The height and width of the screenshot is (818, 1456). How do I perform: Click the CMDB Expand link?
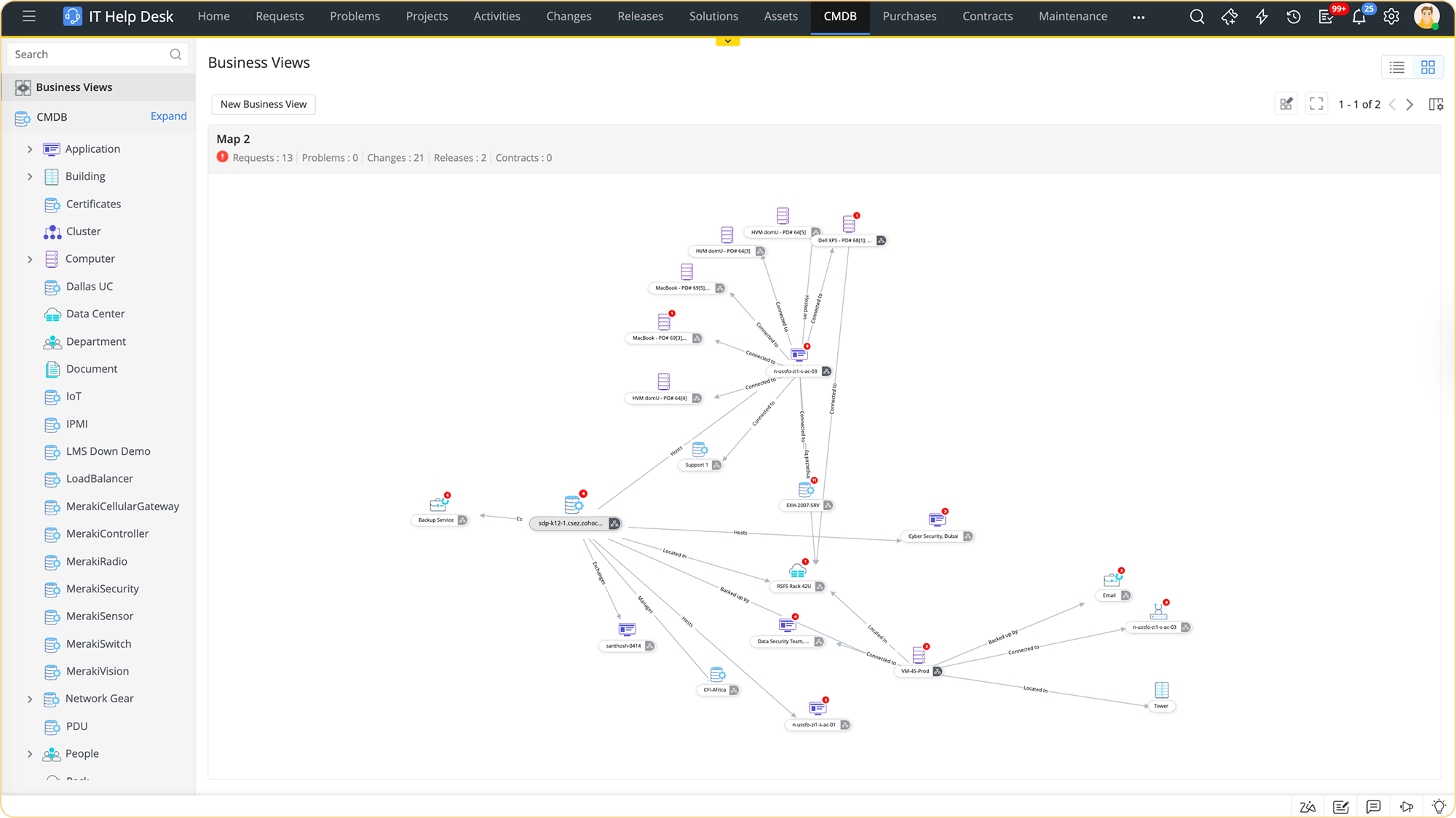pyautogui.click(x=168, y=116)
